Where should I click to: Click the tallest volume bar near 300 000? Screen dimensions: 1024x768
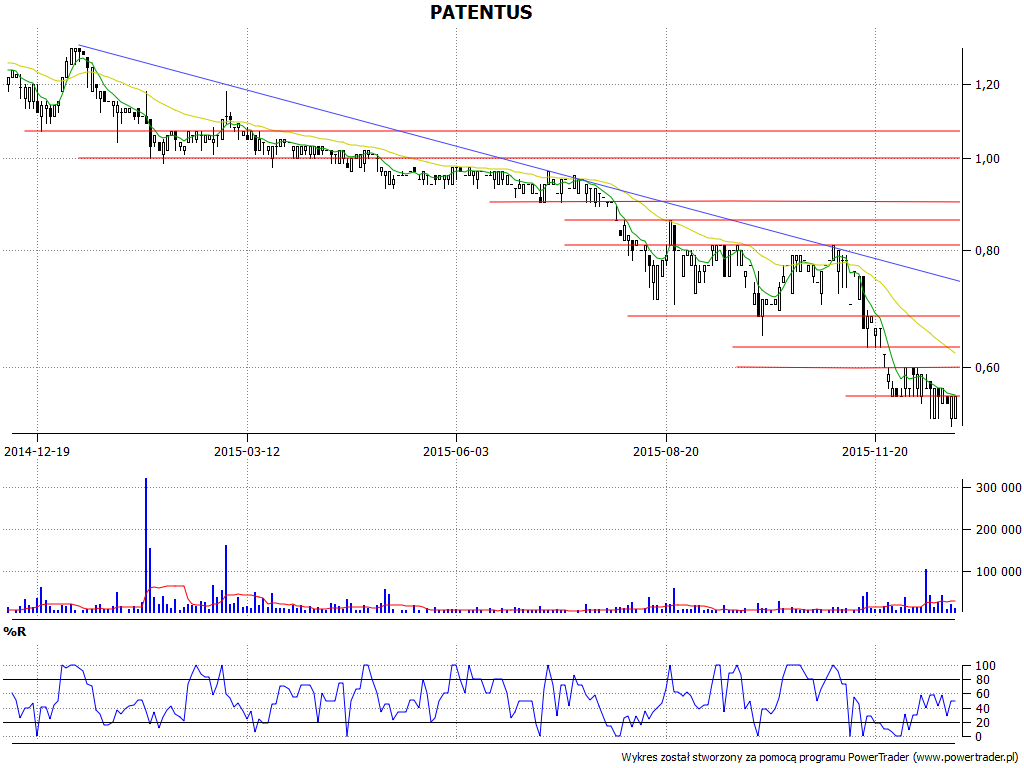click(146, 545)
